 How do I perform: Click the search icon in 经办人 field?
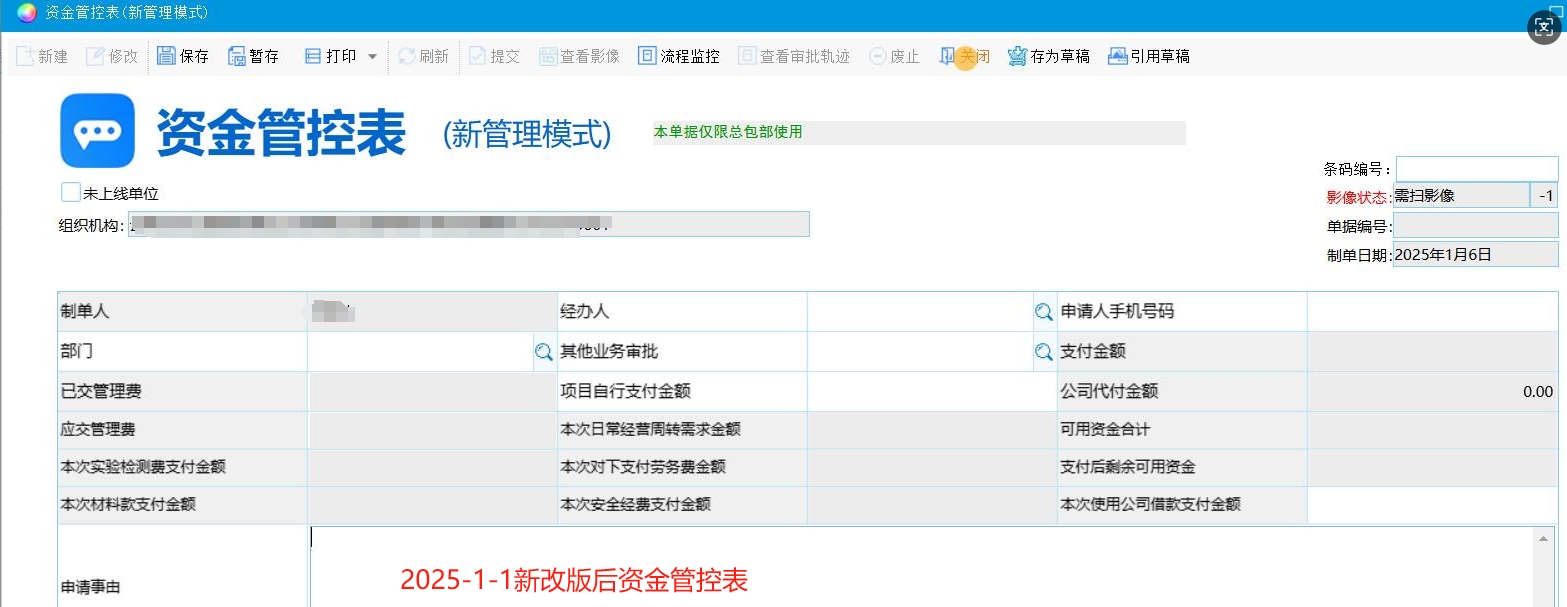[1043, 312]
